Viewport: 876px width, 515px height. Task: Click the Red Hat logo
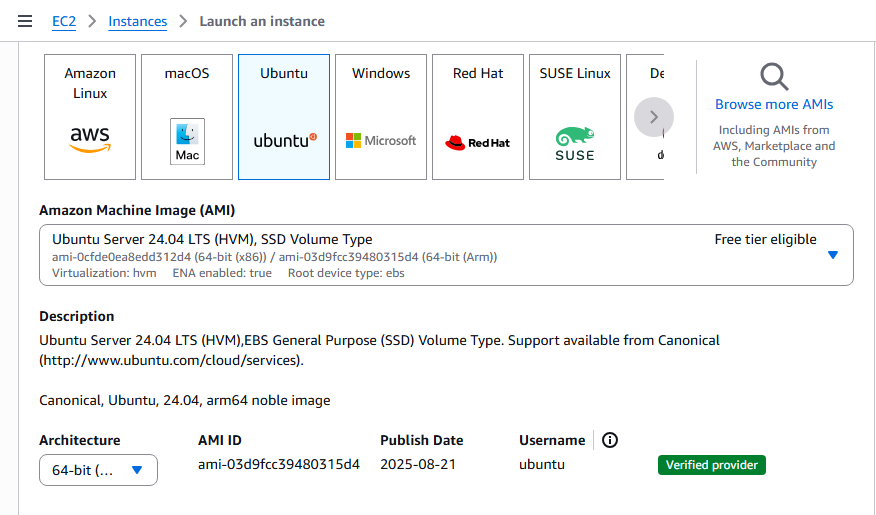(478, 143)
